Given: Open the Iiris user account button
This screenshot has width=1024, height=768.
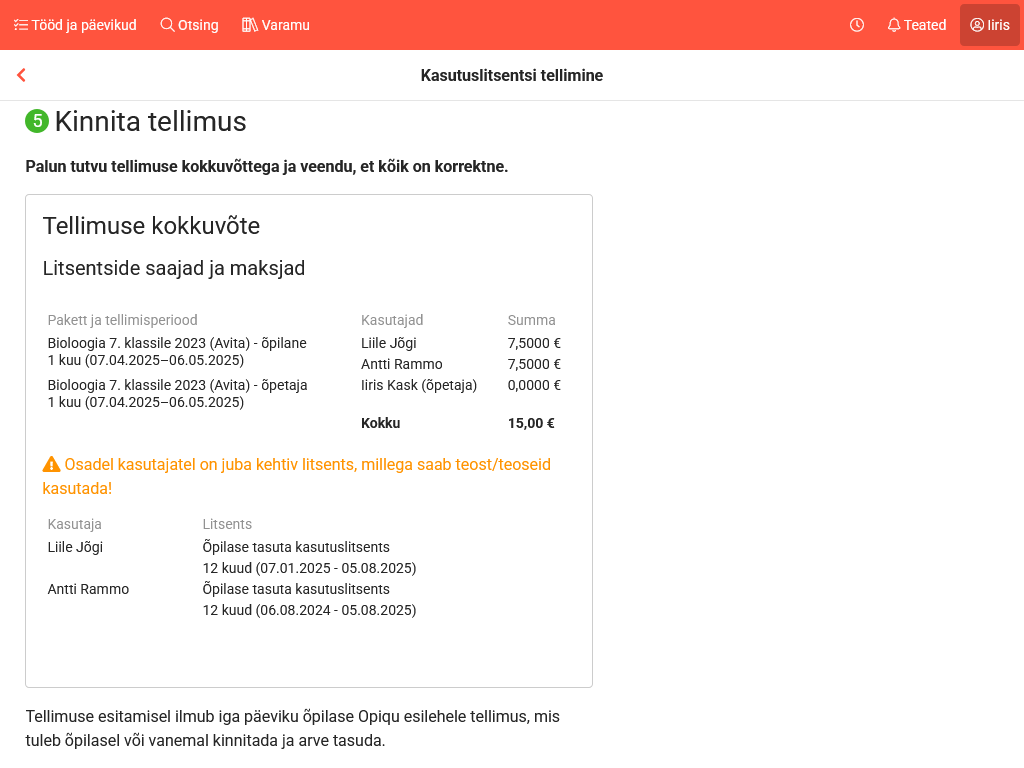Looking at the screenshot, I should pos(998,25).
